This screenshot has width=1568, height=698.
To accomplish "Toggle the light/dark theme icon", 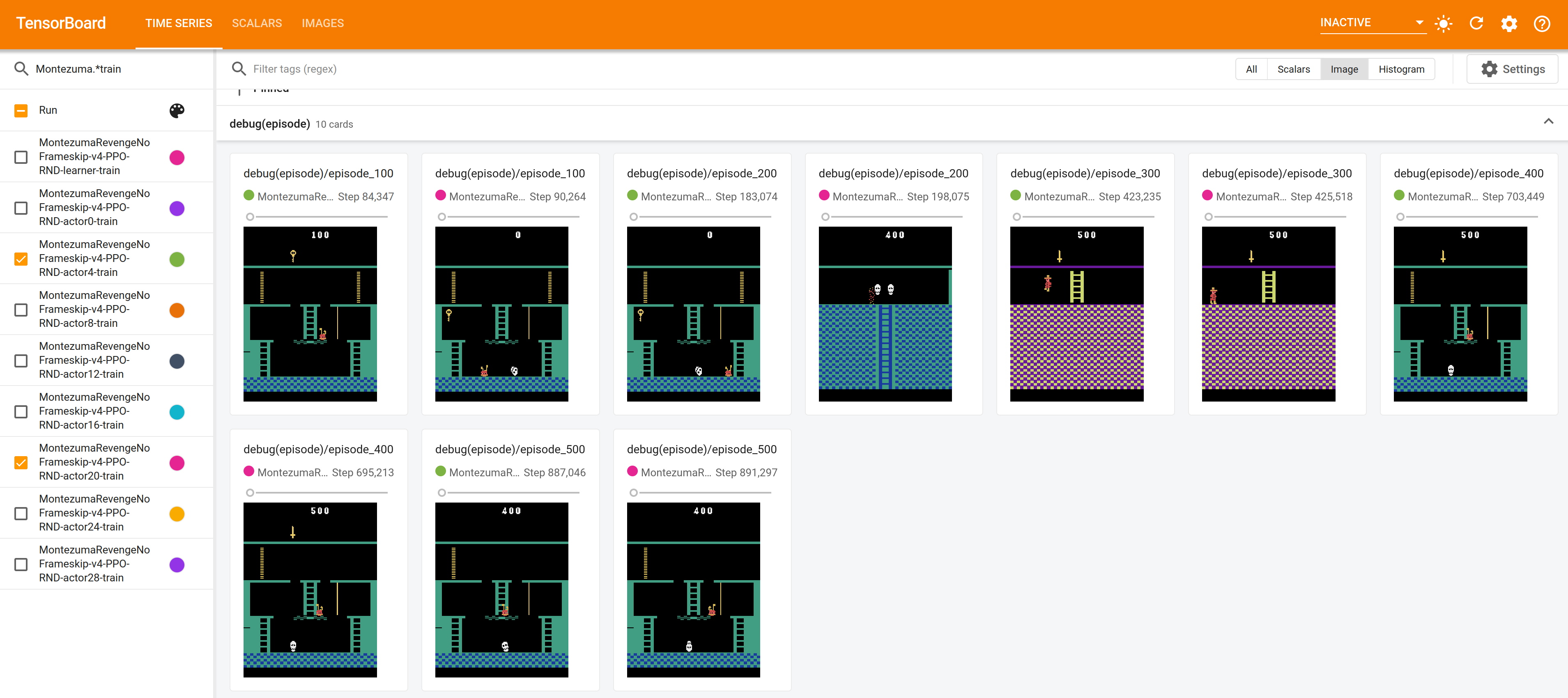I will tap(1443, 23).
